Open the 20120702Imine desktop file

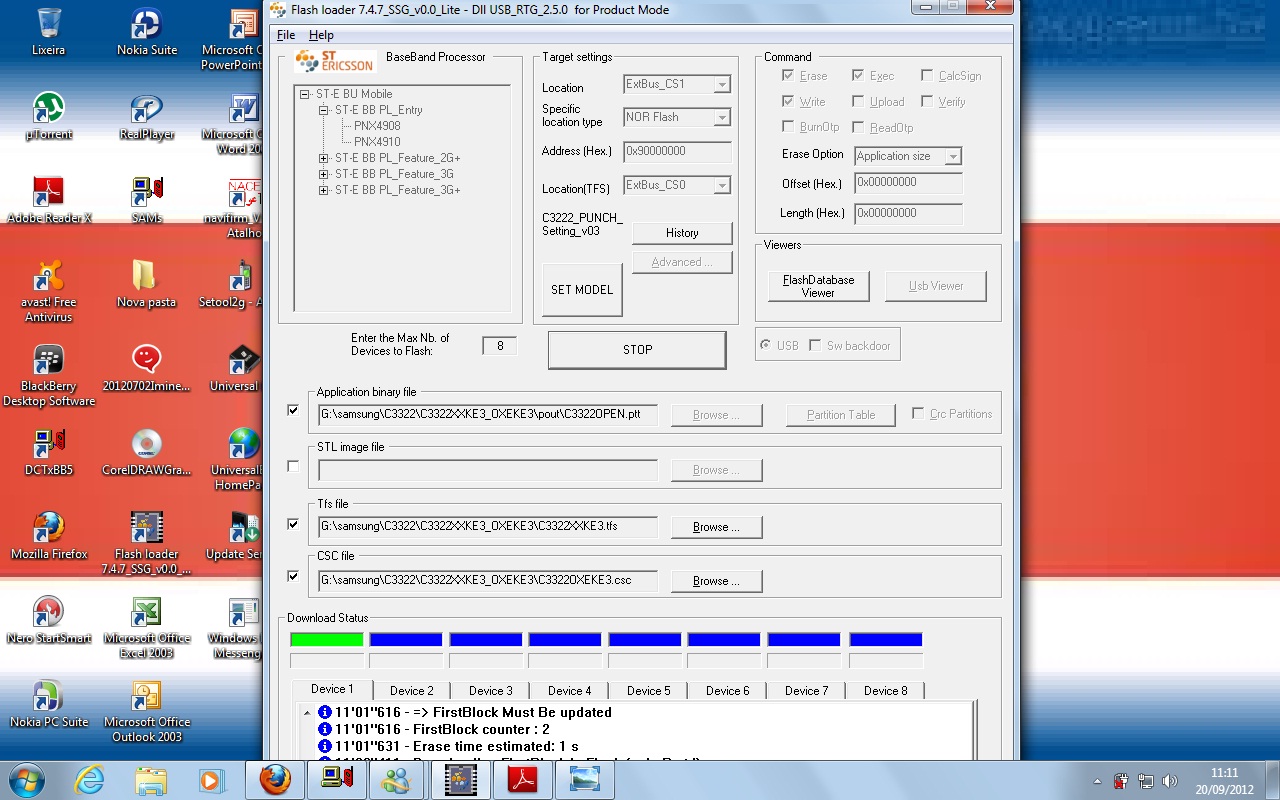[x=146, y=368]
